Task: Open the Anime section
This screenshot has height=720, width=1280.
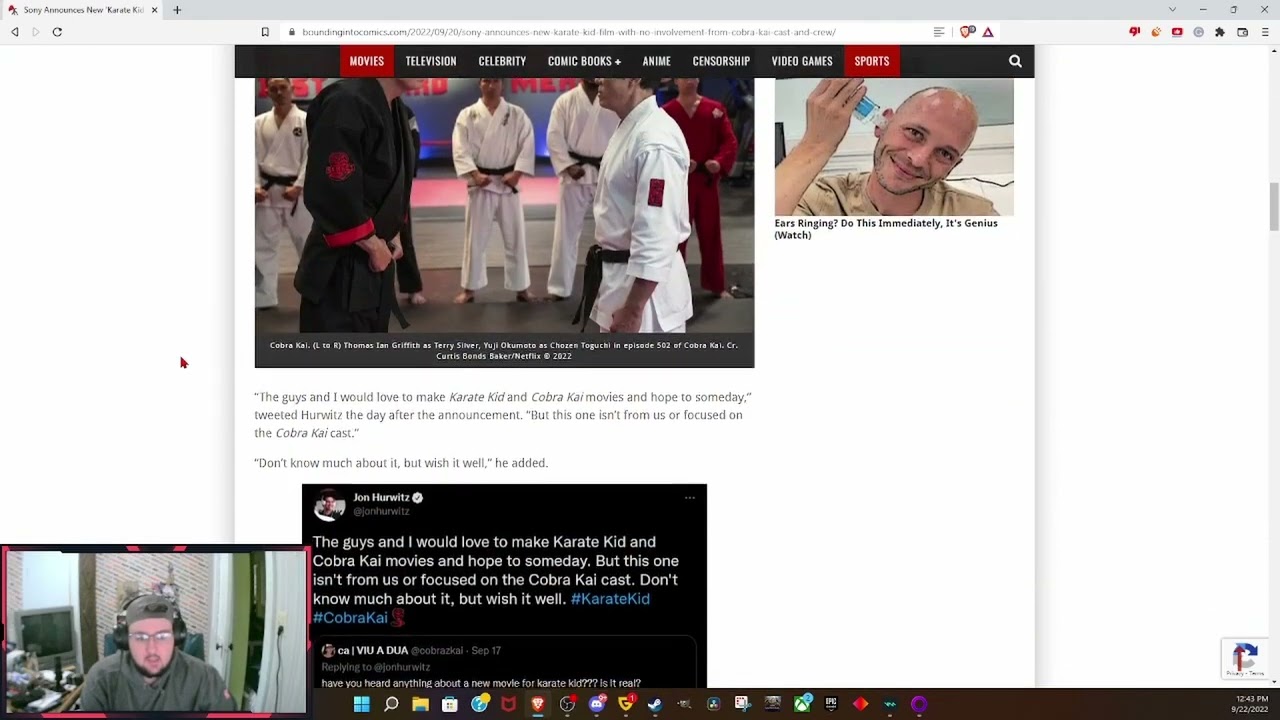Action: click(x=657, y=61)
